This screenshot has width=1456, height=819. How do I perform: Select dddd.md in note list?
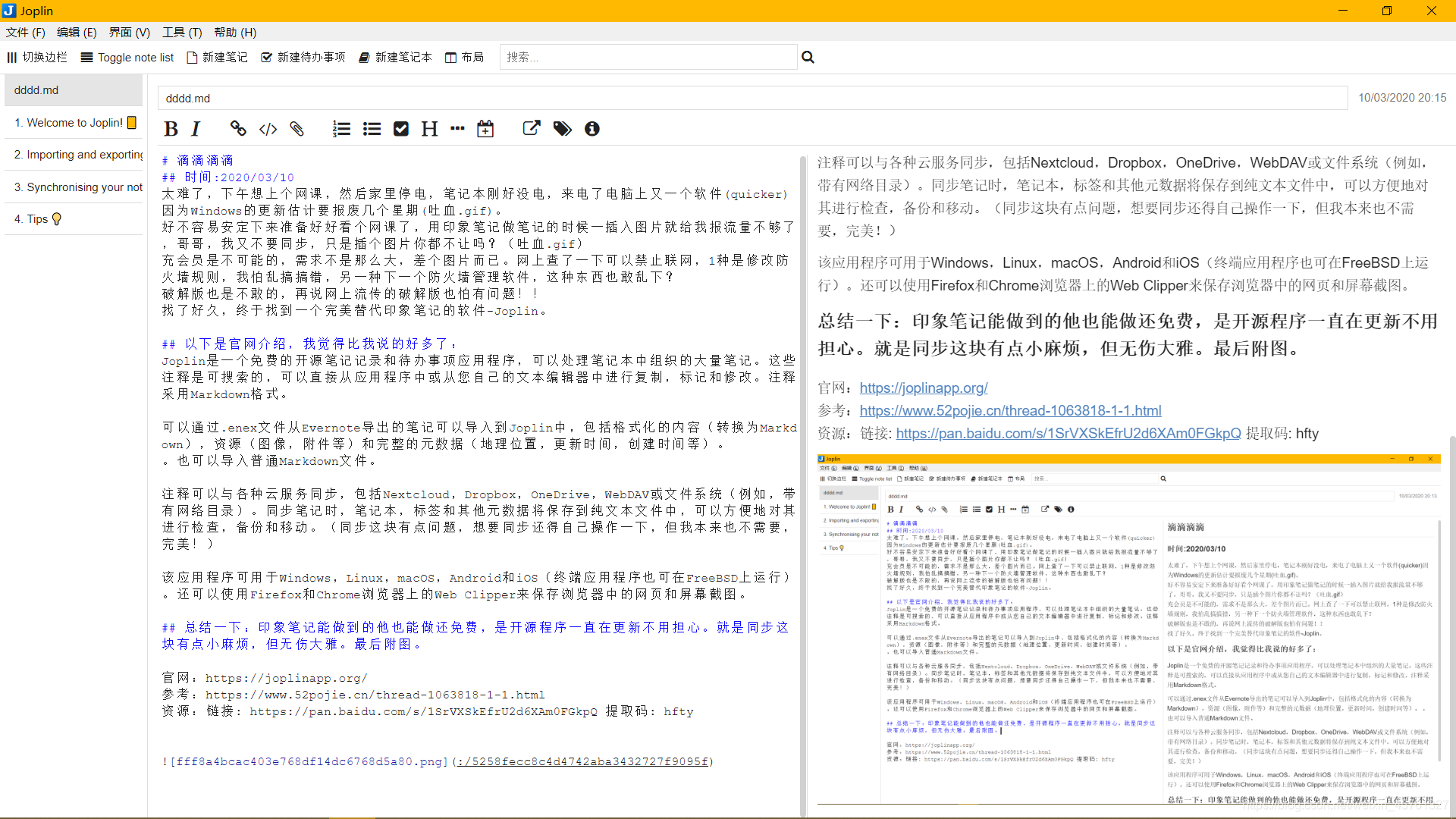pyautogui.click(x=73, y=89)
